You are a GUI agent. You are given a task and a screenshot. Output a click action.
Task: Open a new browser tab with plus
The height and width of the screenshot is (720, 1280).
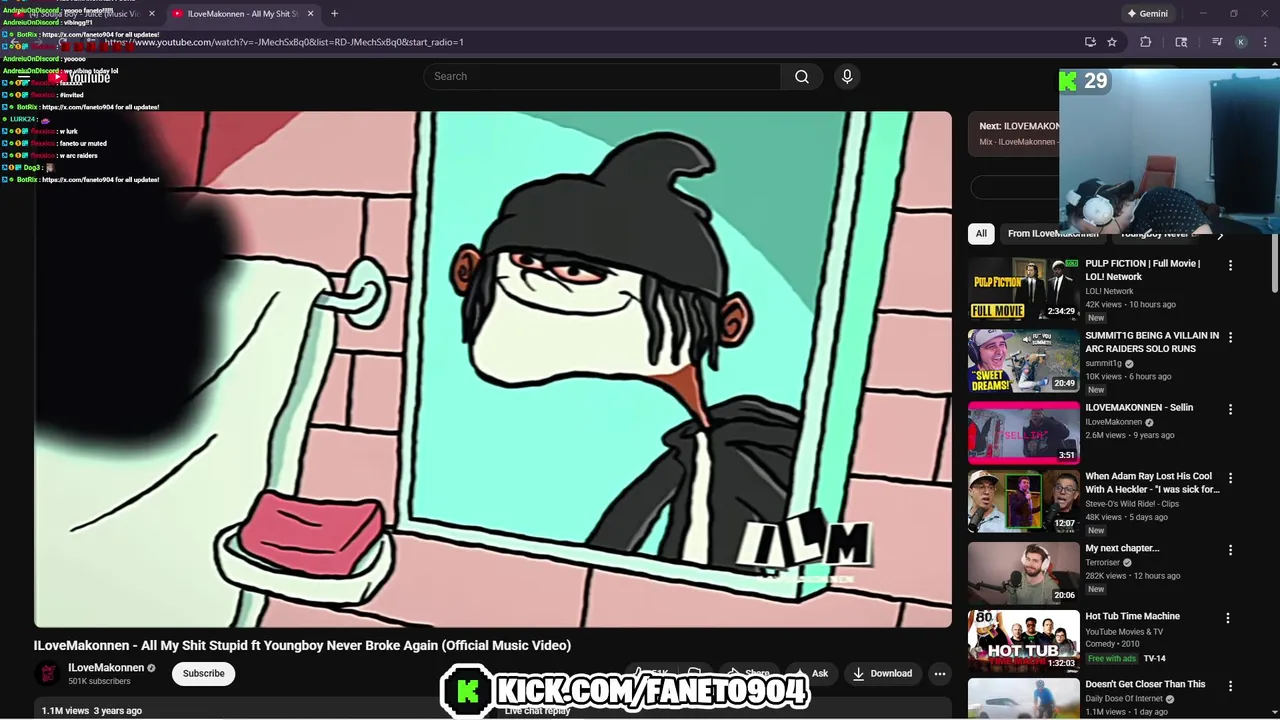pyautogui.click(x=334, y=14)
